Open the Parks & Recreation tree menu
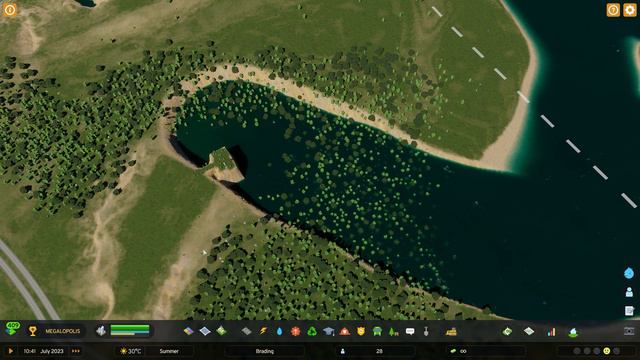This screenshot has width=640, height=360. [x=393, y=331]
